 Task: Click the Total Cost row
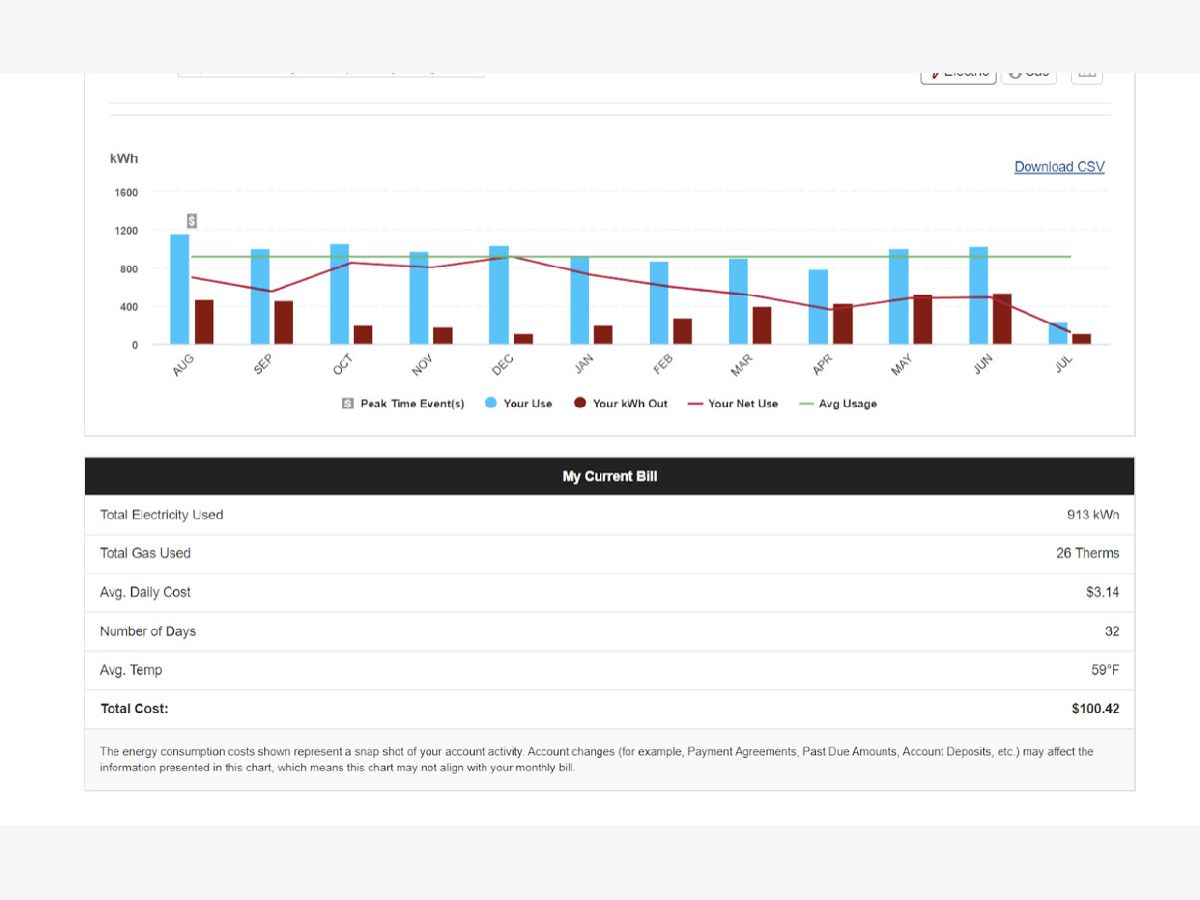pos(609,709)
